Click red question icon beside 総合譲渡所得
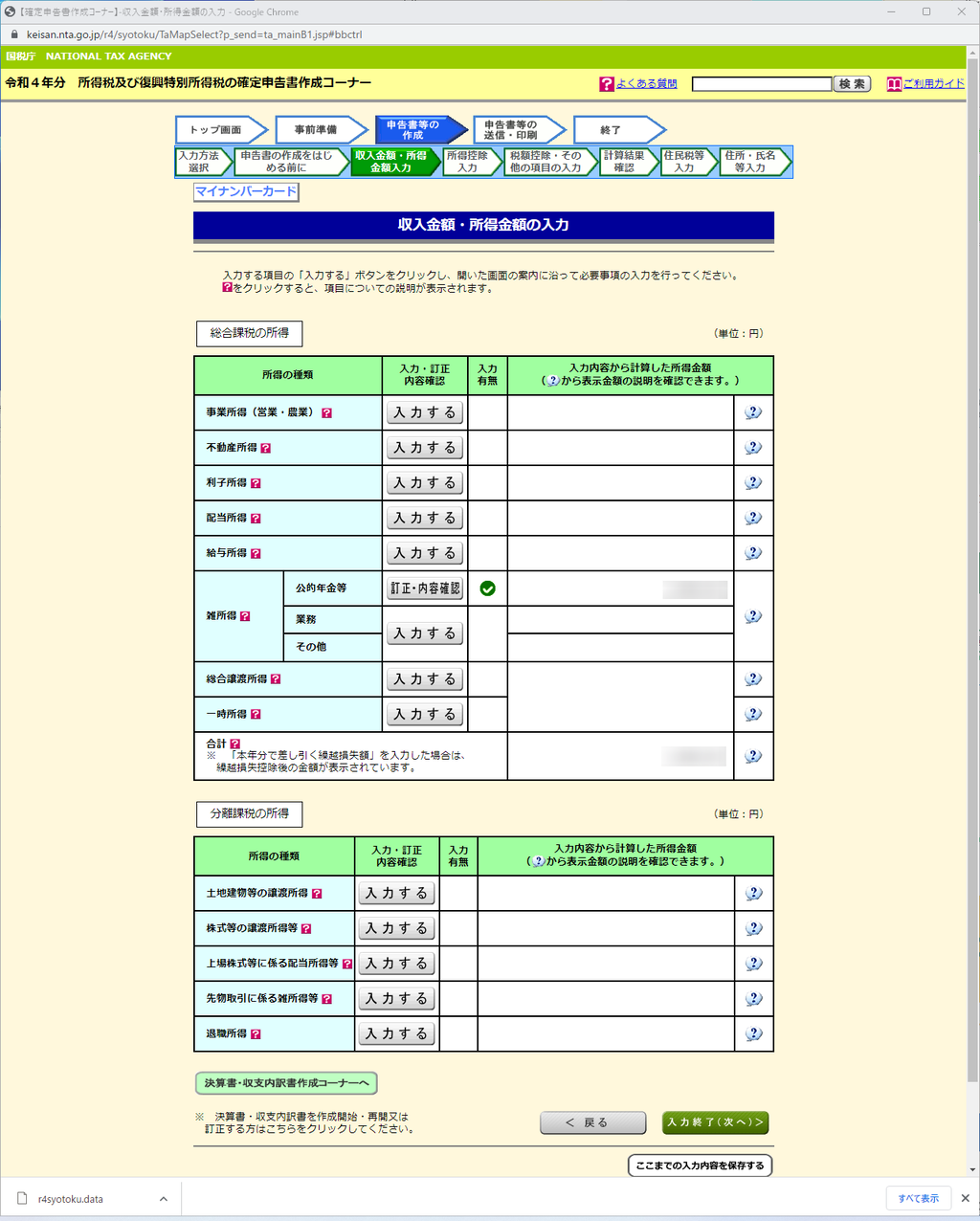The width and height of the screenshot is (980, 1221). 276,679
